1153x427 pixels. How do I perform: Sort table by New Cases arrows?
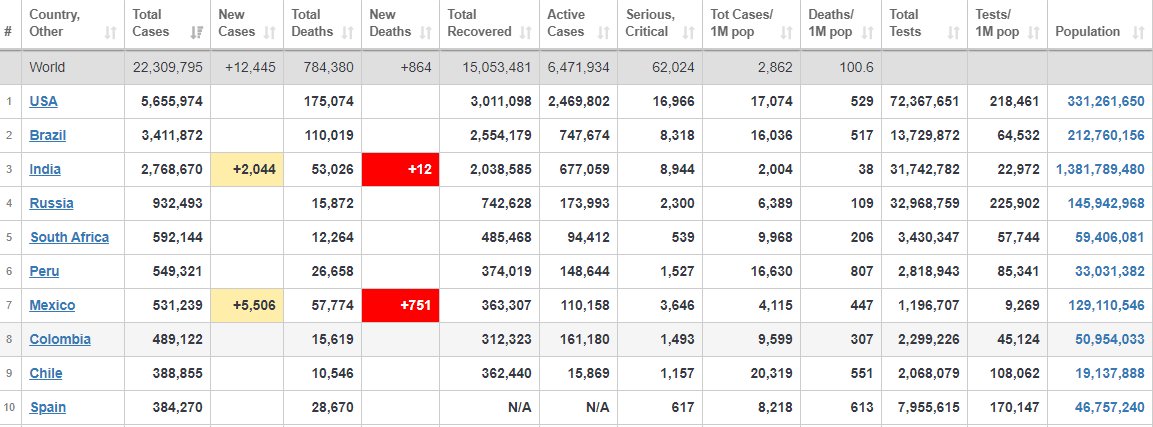point(270,32)
